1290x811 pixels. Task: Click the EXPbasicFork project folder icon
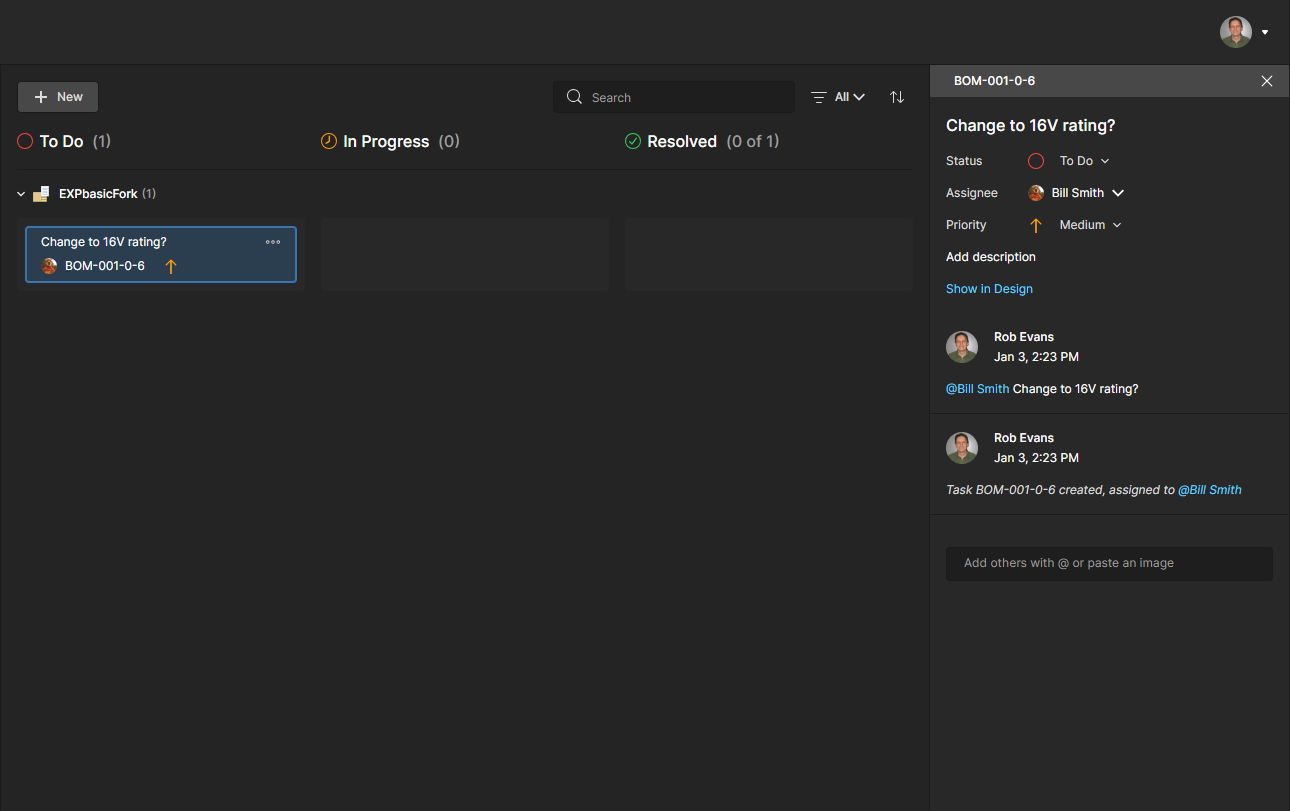(x=41, y=194)
